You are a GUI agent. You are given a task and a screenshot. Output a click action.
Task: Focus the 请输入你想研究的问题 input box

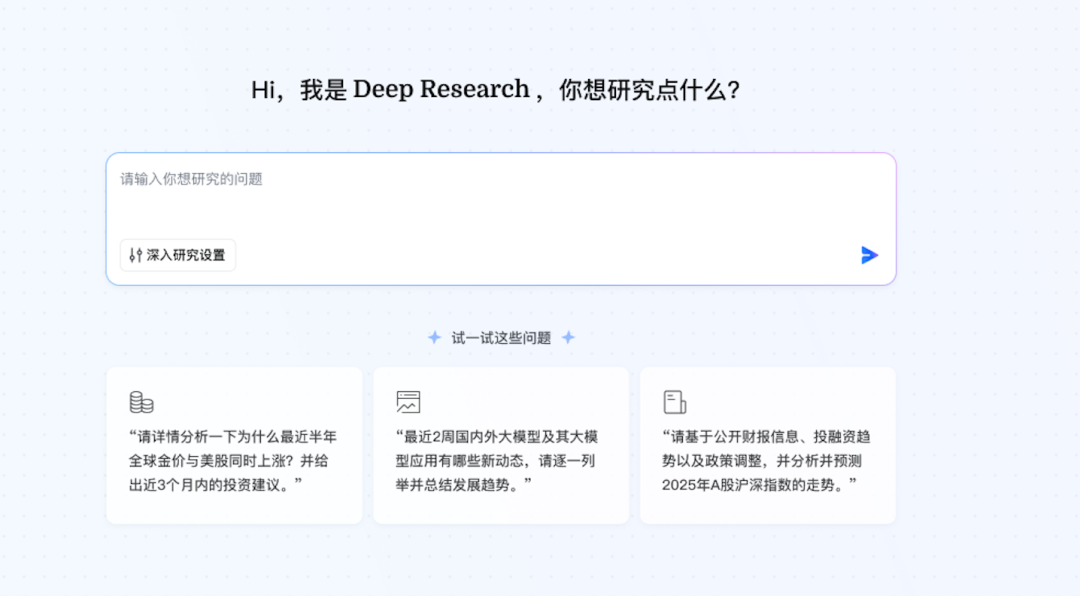click(501, 219)
